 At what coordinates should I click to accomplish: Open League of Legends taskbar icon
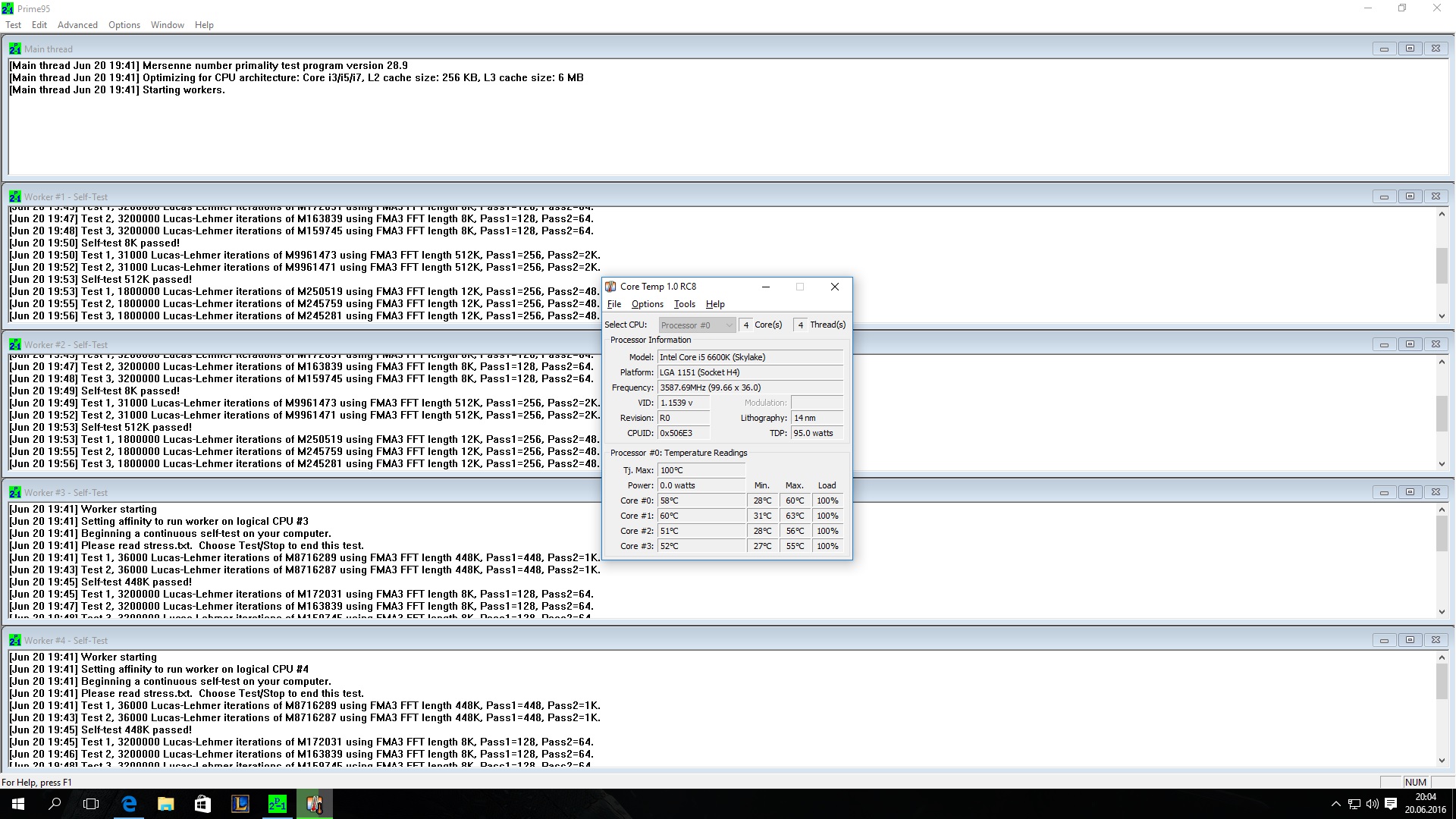click(x=240, y=804)
